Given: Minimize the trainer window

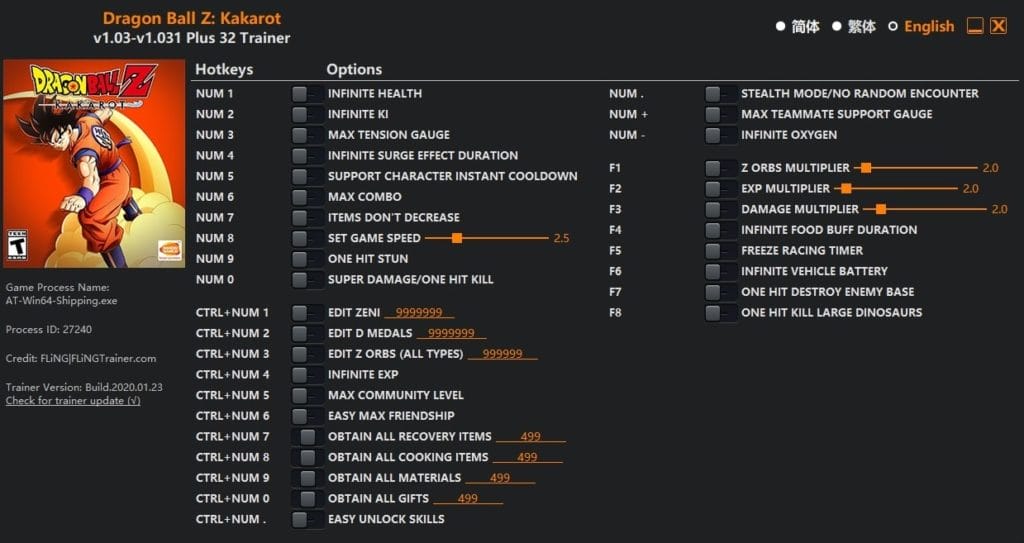Looking at the screenshot, I should point(975,26).
